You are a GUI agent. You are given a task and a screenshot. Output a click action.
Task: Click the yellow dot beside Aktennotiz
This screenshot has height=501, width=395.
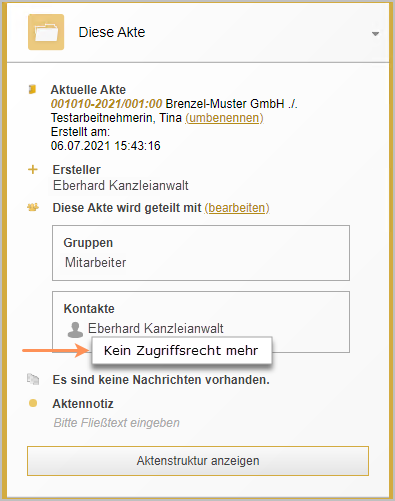click(x=33, y=403)
